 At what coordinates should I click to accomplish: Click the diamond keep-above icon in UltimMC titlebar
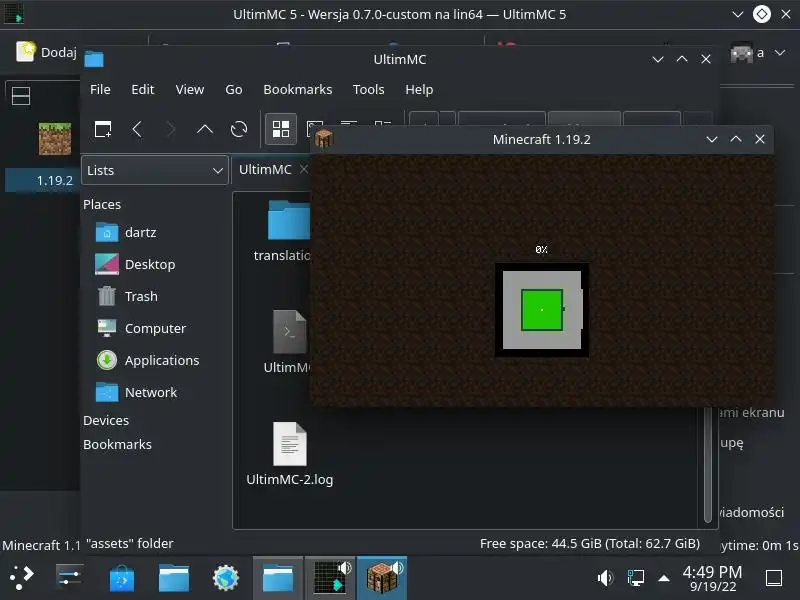point(762,14)
